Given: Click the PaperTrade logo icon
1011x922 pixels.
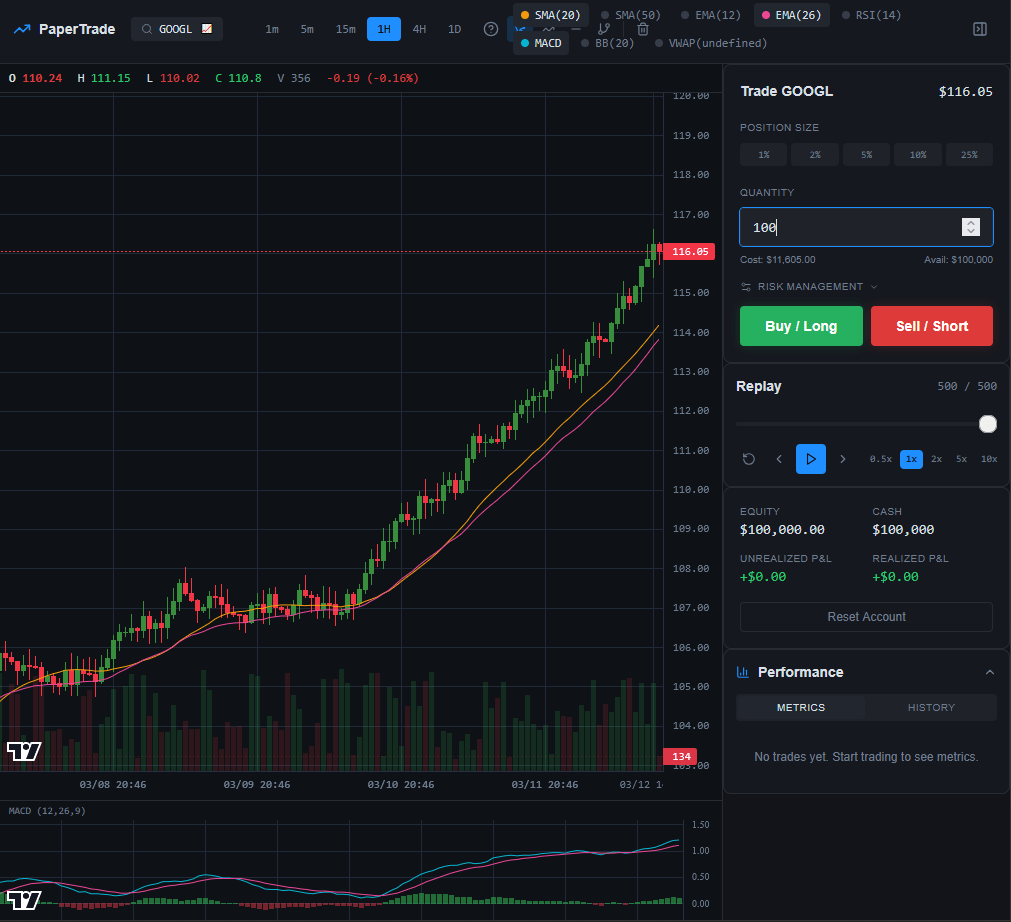Looking at the screenshot, I should [x=22, y=29].
